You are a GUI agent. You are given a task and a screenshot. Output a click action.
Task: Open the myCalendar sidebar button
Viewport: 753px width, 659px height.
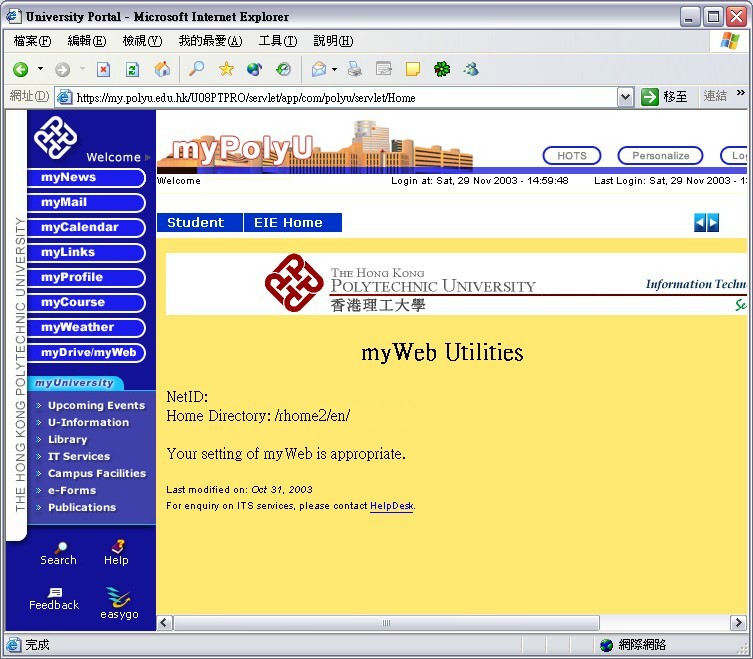coord(86,228)
